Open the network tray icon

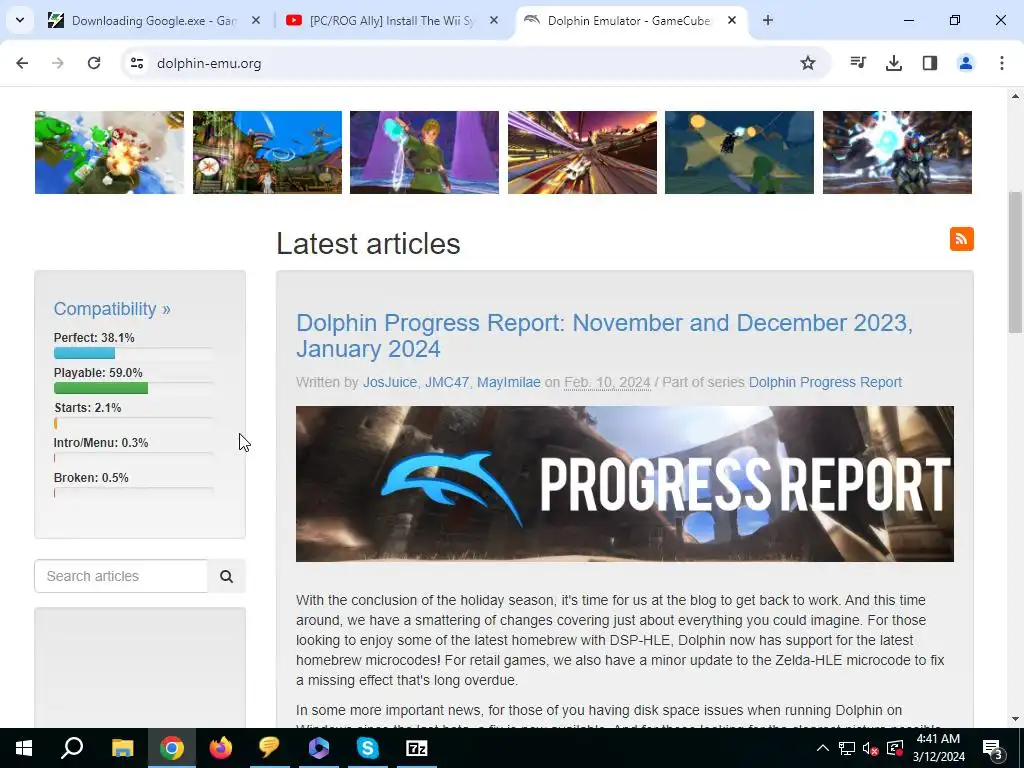846,748
